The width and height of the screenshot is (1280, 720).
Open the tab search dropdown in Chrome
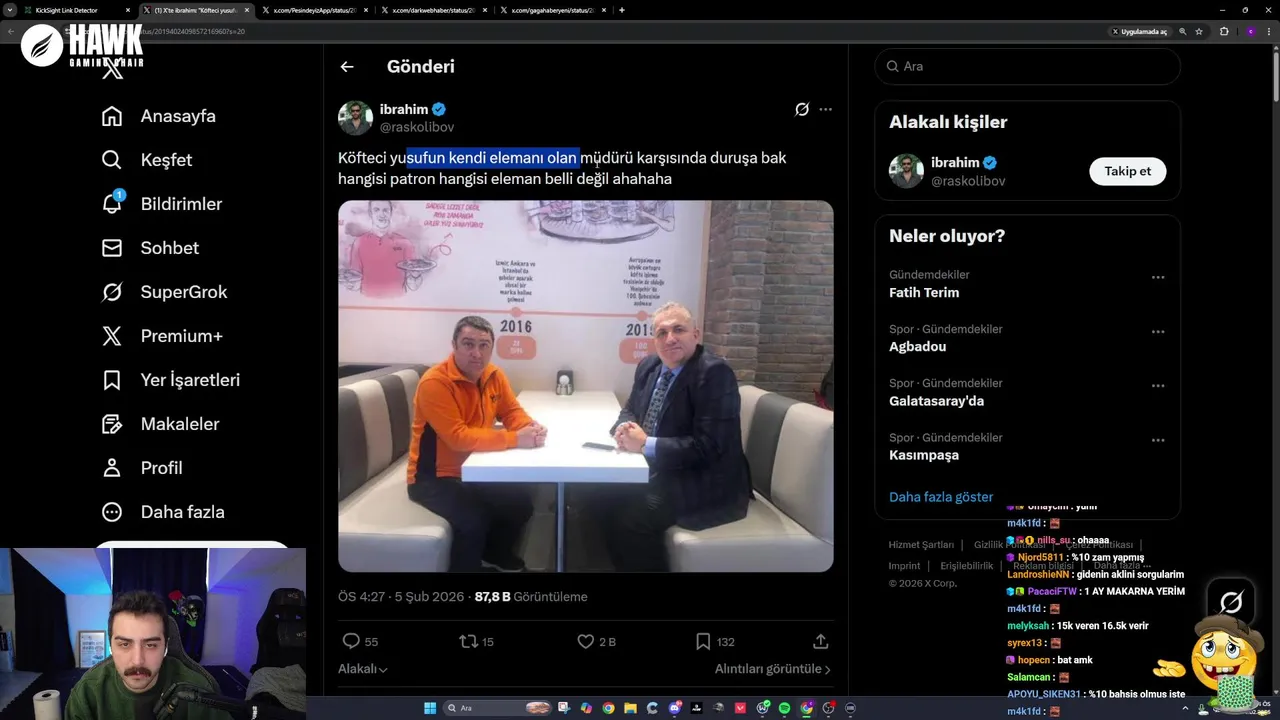(x=9, y=10)
